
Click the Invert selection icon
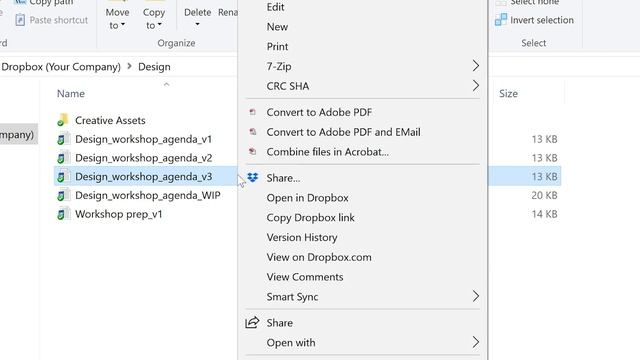tap(501, 20)
